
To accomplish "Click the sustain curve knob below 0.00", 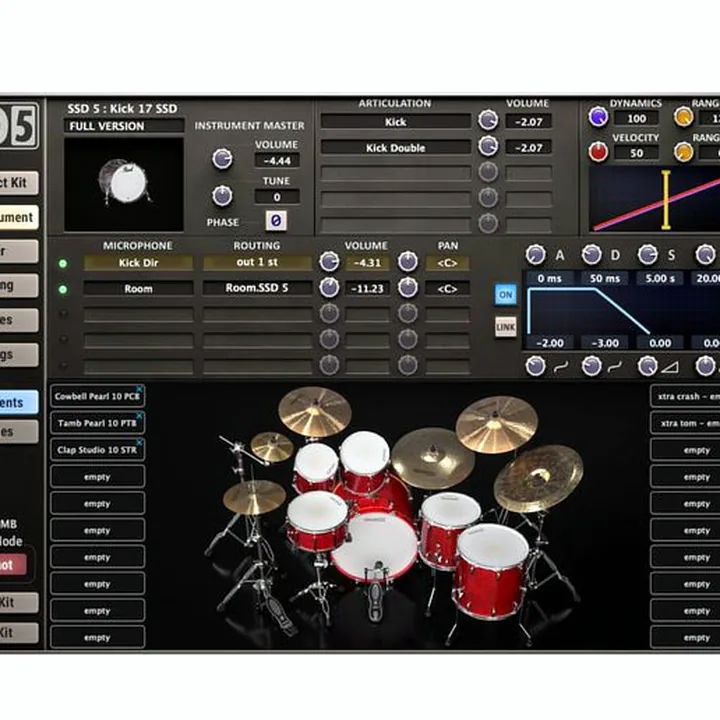I will tap(647, 366).
